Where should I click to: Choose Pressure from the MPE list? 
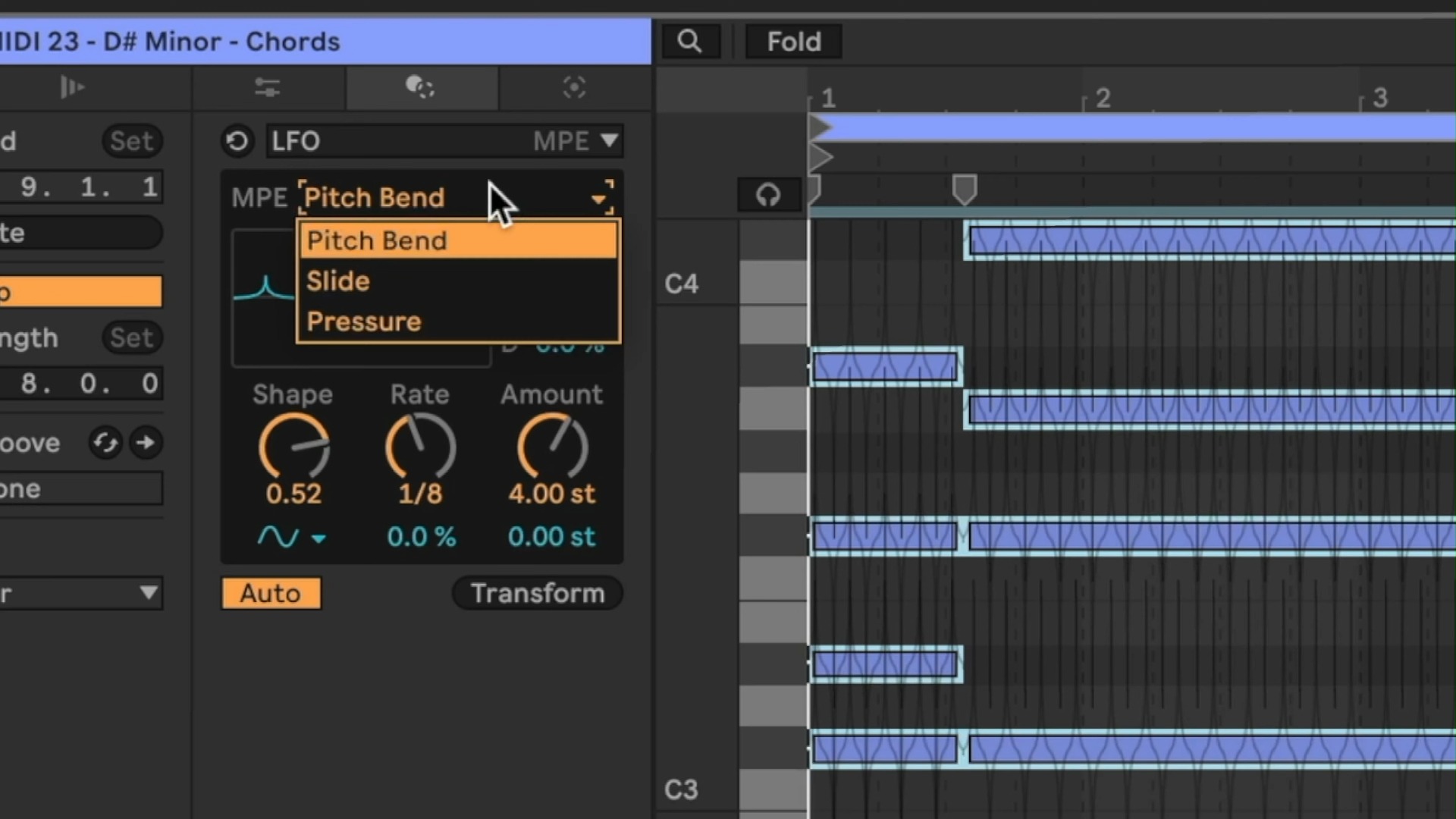(458, 322)
